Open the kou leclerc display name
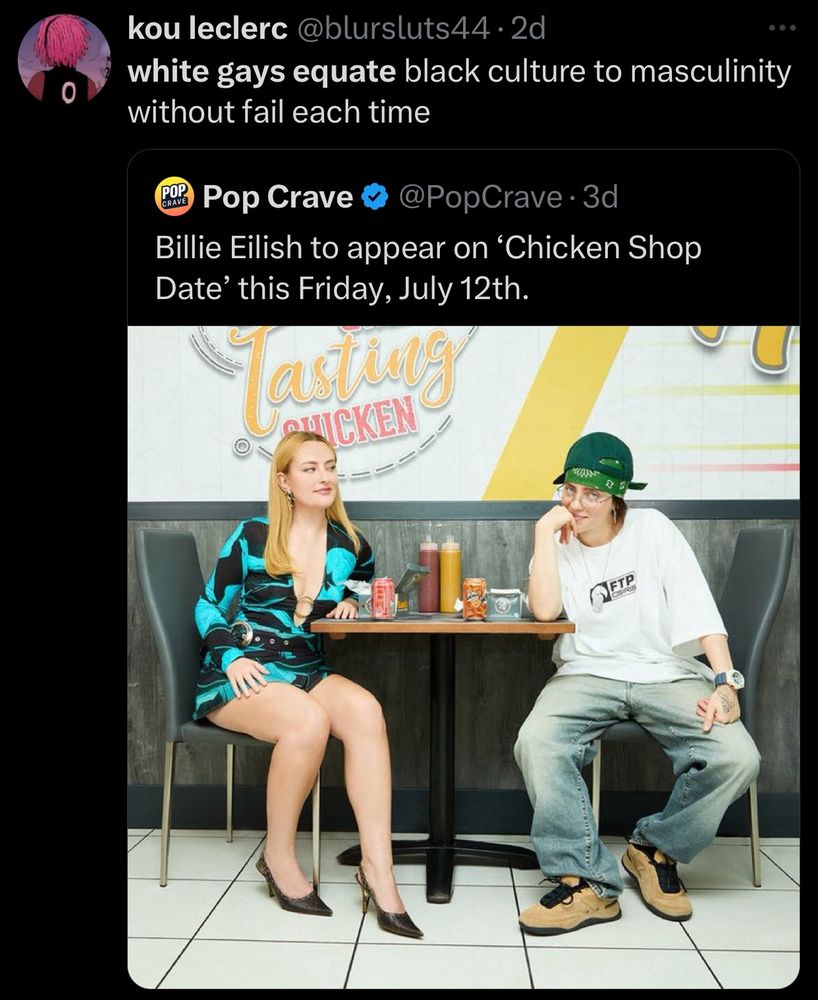 [206, 29]
